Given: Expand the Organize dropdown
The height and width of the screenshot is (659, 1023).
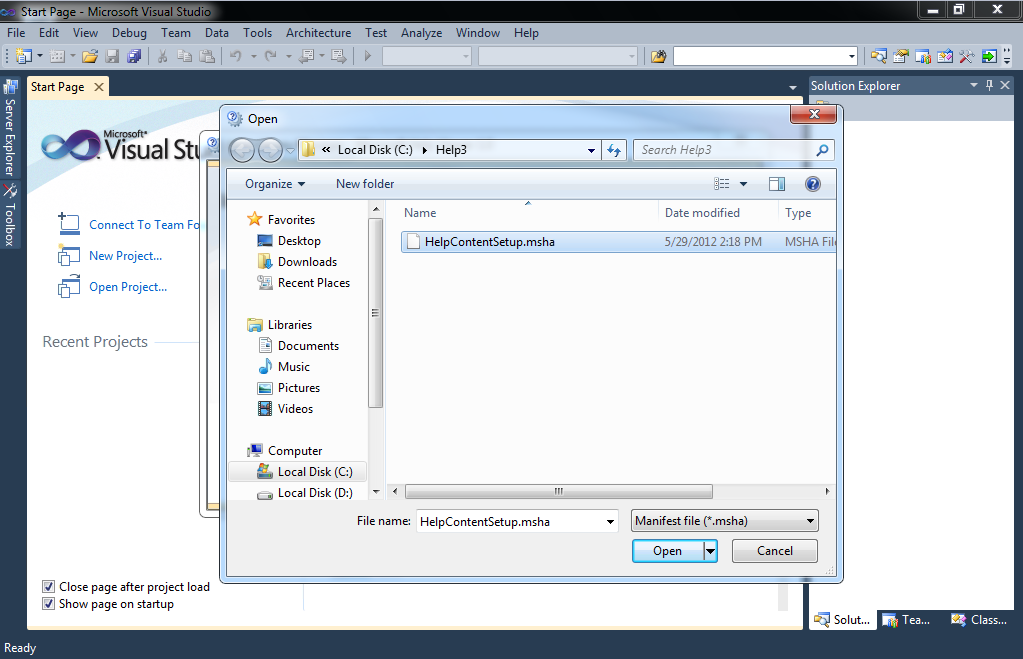Looking at the screenshot, I should pyautogui.click(x=275, y=184).
